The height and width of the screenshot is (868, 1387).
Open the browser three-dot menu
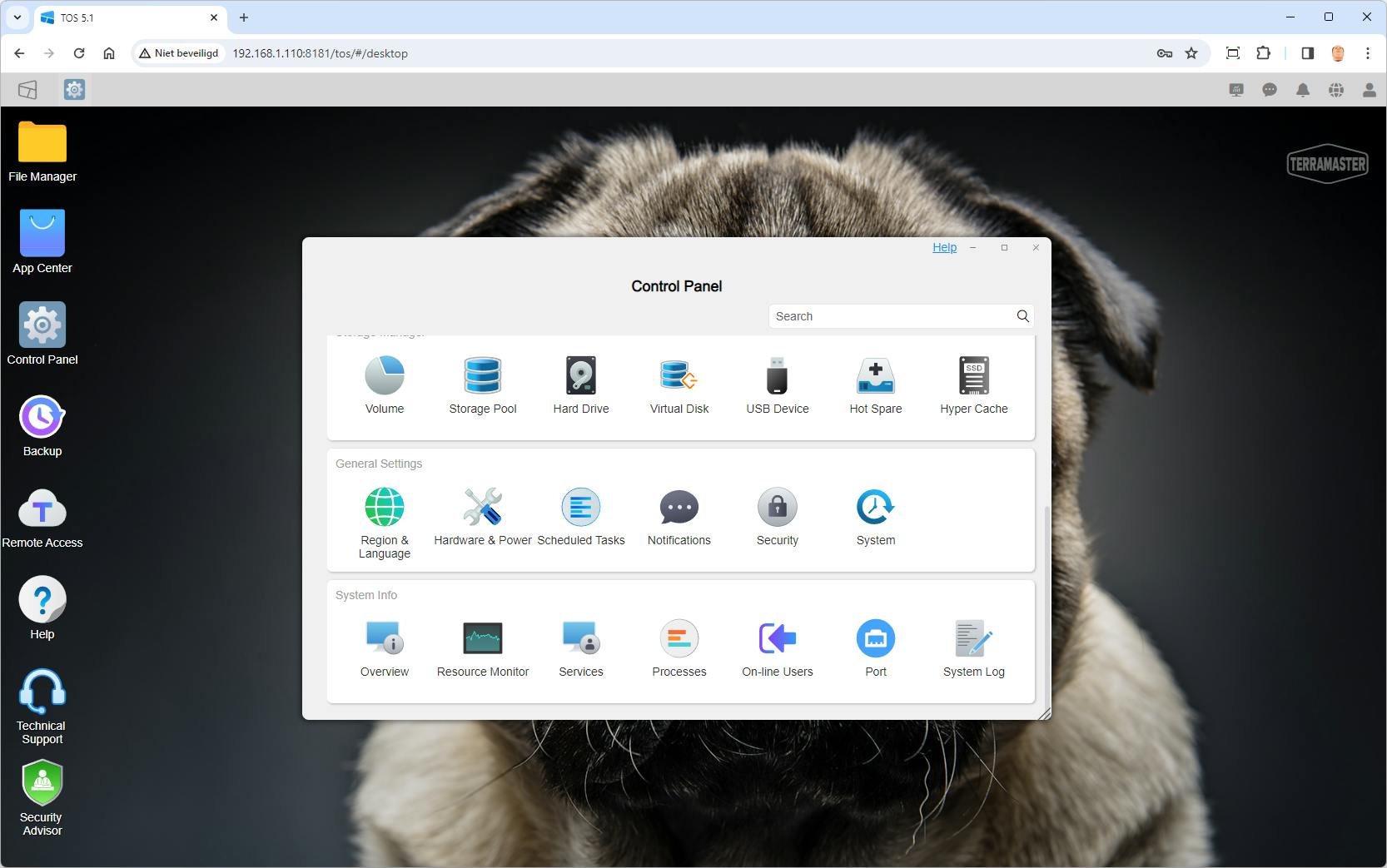[1368, 53]
